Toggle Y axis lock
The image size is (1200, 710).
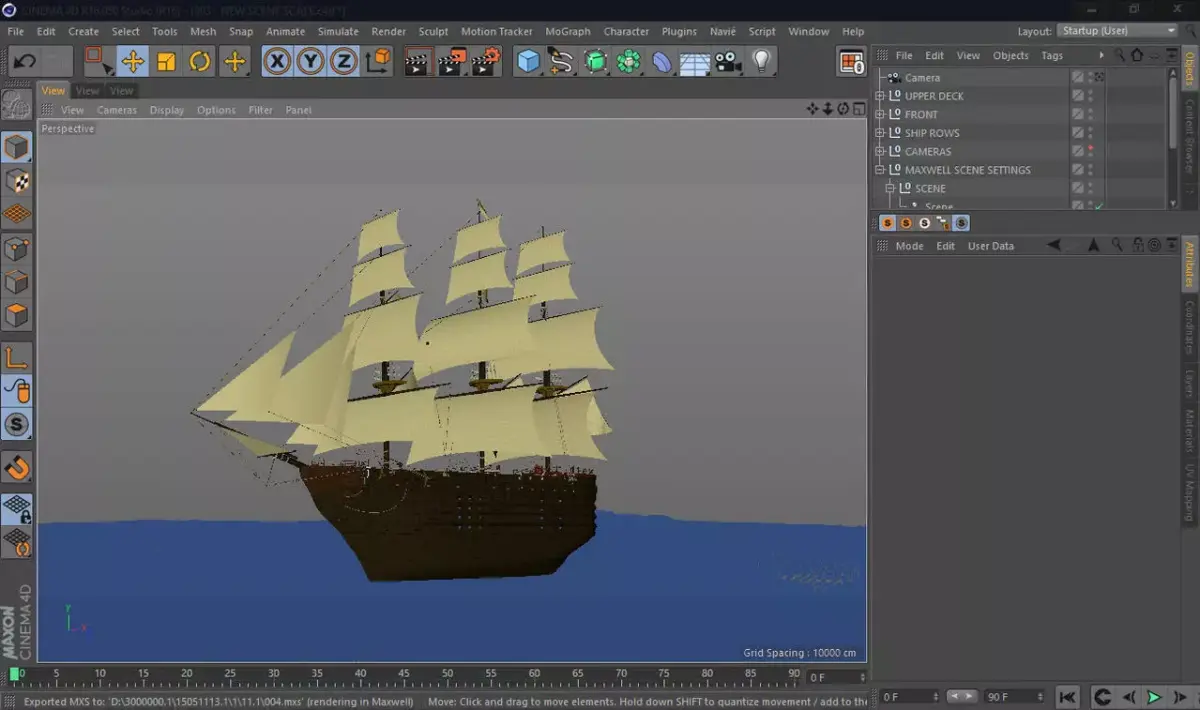tap(311, 62)
